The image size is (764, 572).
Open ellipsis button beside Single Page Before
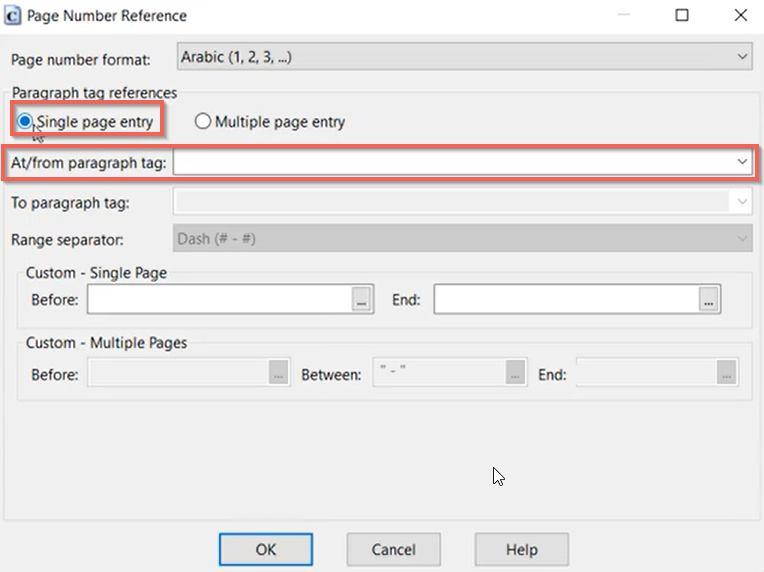point(362,299)
